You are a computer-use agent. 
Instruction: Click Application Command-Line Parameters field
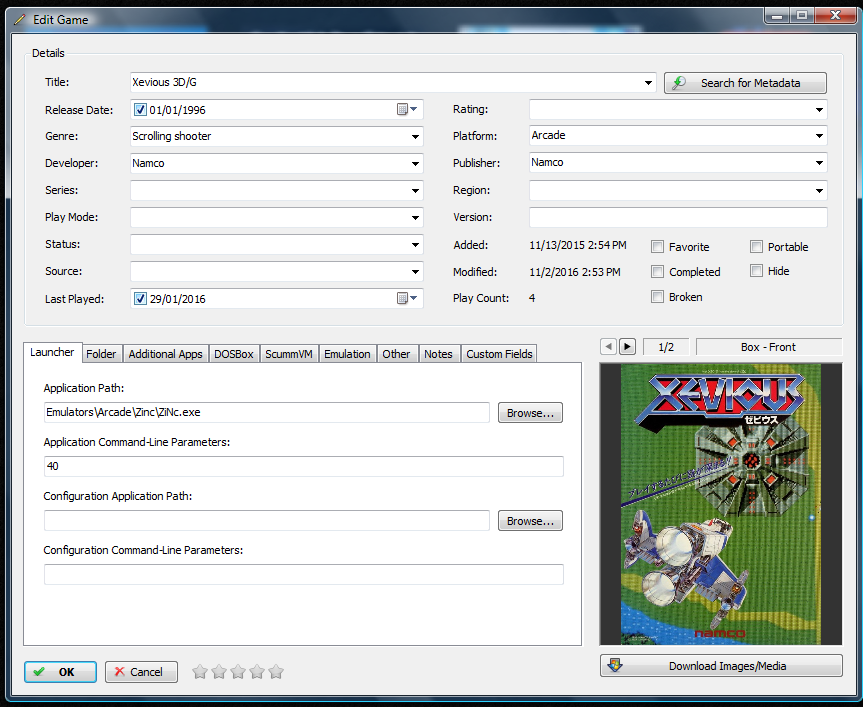(304, 466)
